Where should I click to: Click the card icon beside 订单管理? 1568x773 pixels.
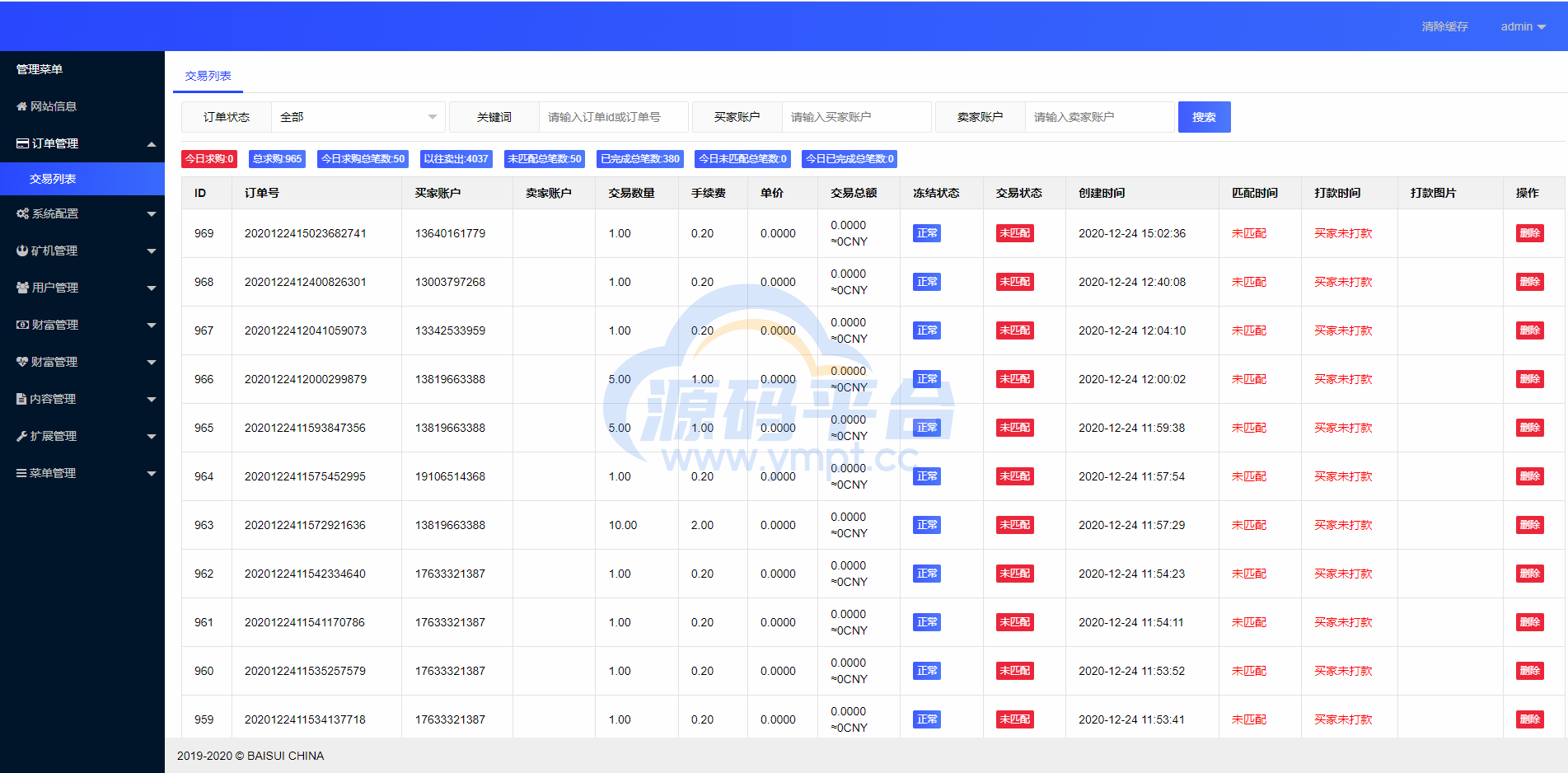pos(22,143)
